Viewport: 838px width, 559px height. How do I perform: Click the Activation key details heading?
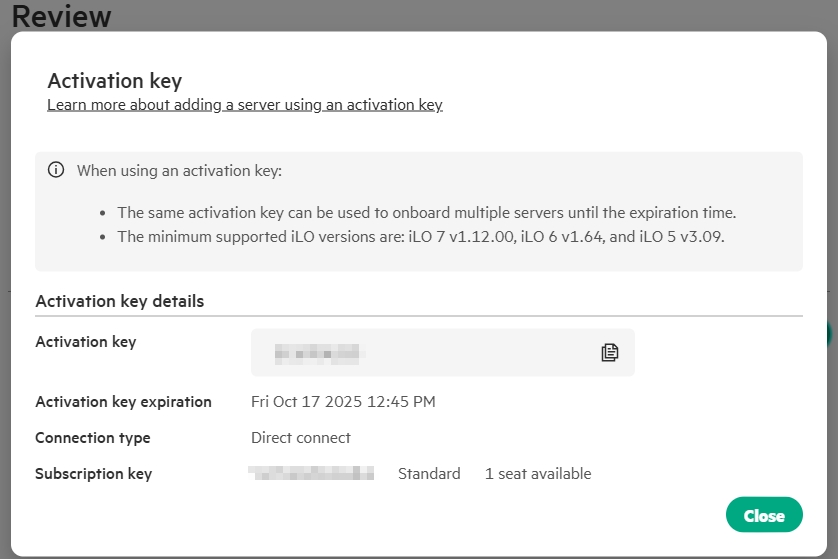pos(119,301)
